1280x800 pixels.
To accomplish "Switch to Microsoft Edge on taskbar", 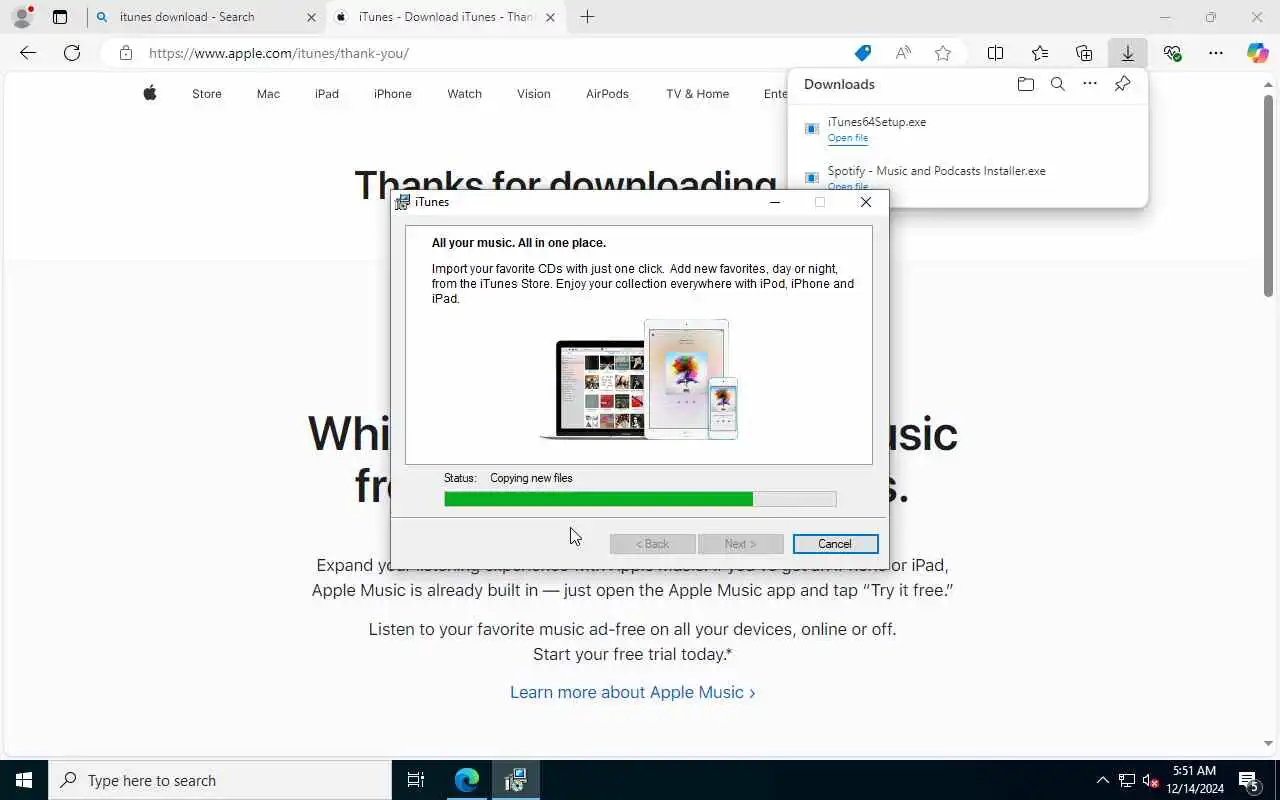I will click(x=467, y=780).
